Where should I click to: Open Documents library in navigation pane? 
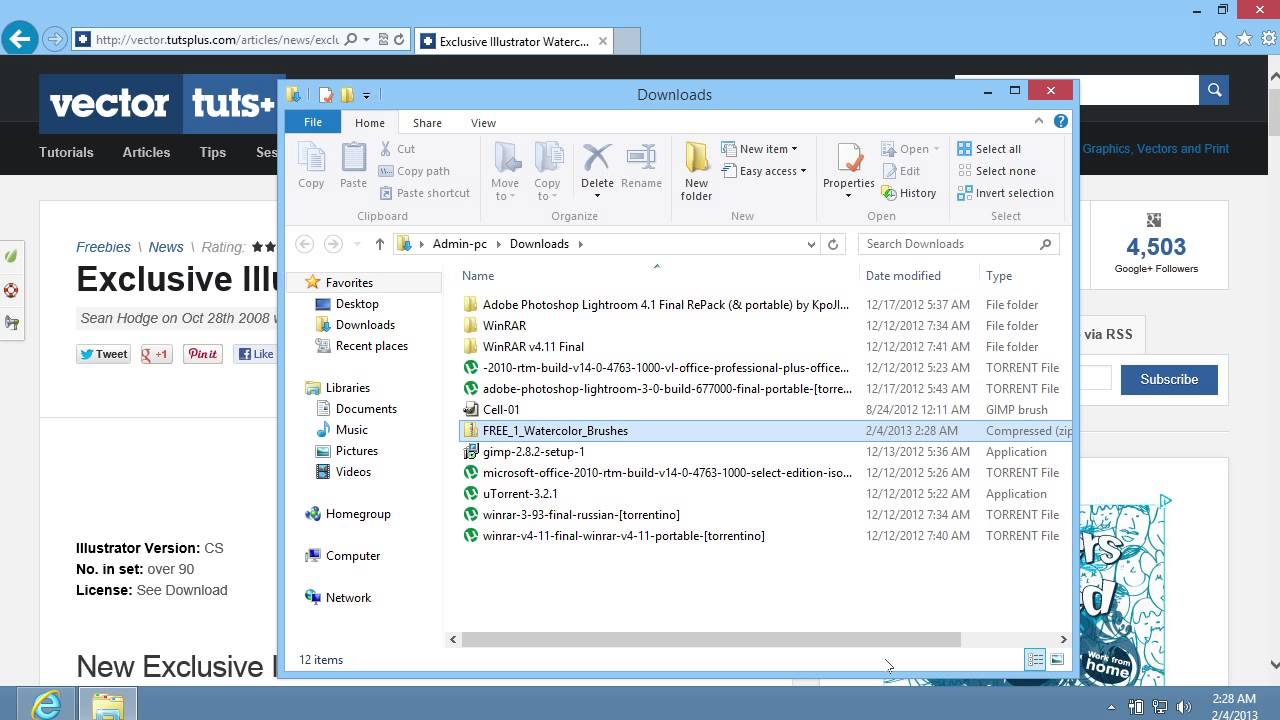tap(356, 409)
